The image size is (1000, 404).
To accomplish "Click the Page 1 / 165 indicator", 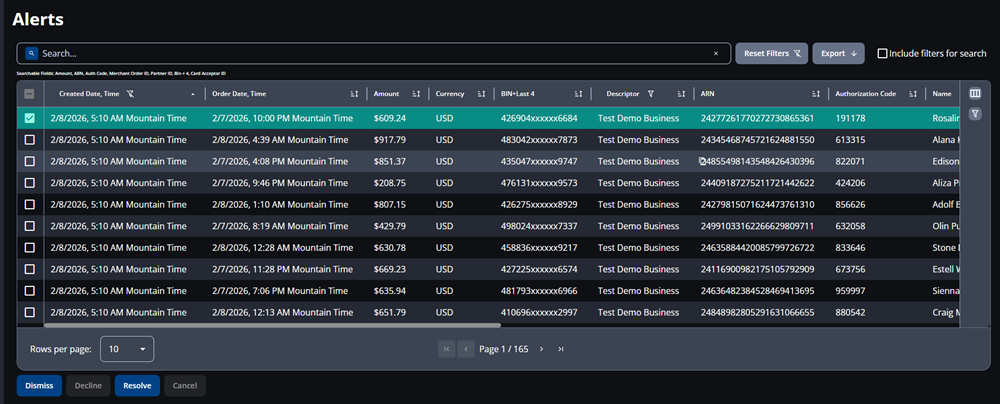I will (504, 349).
